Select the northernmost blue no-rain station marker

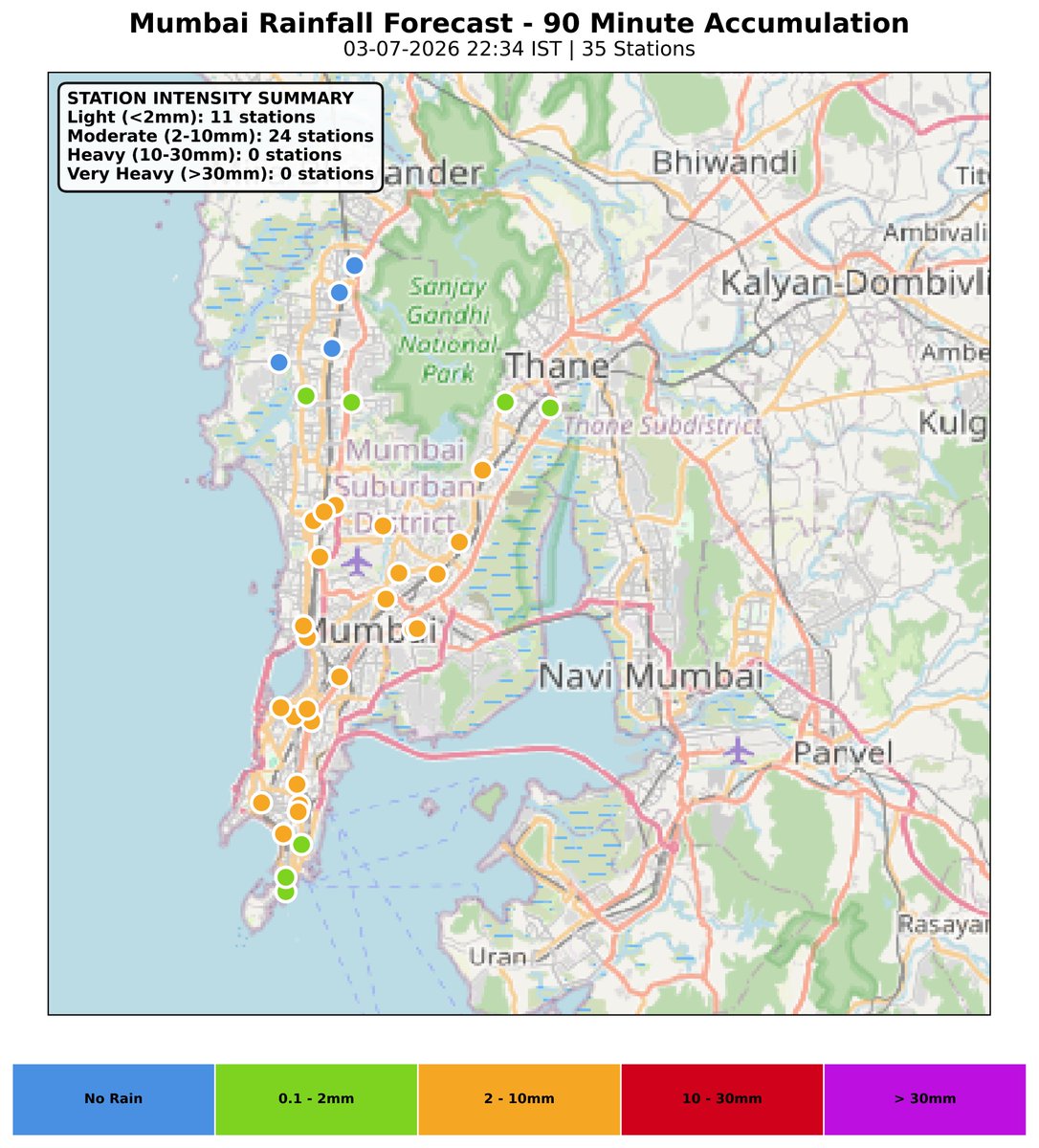(355, 265)
